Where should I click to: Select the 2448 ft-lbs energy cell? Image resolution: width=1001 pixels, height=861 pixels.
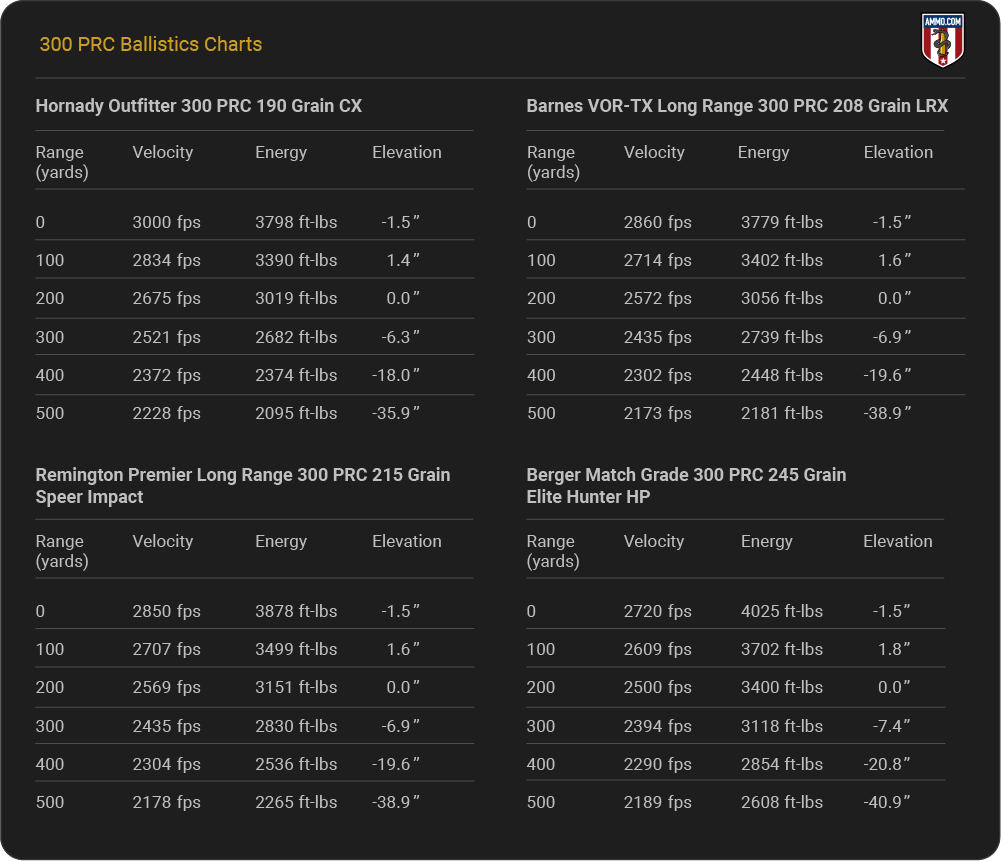[x=782, y=375]
